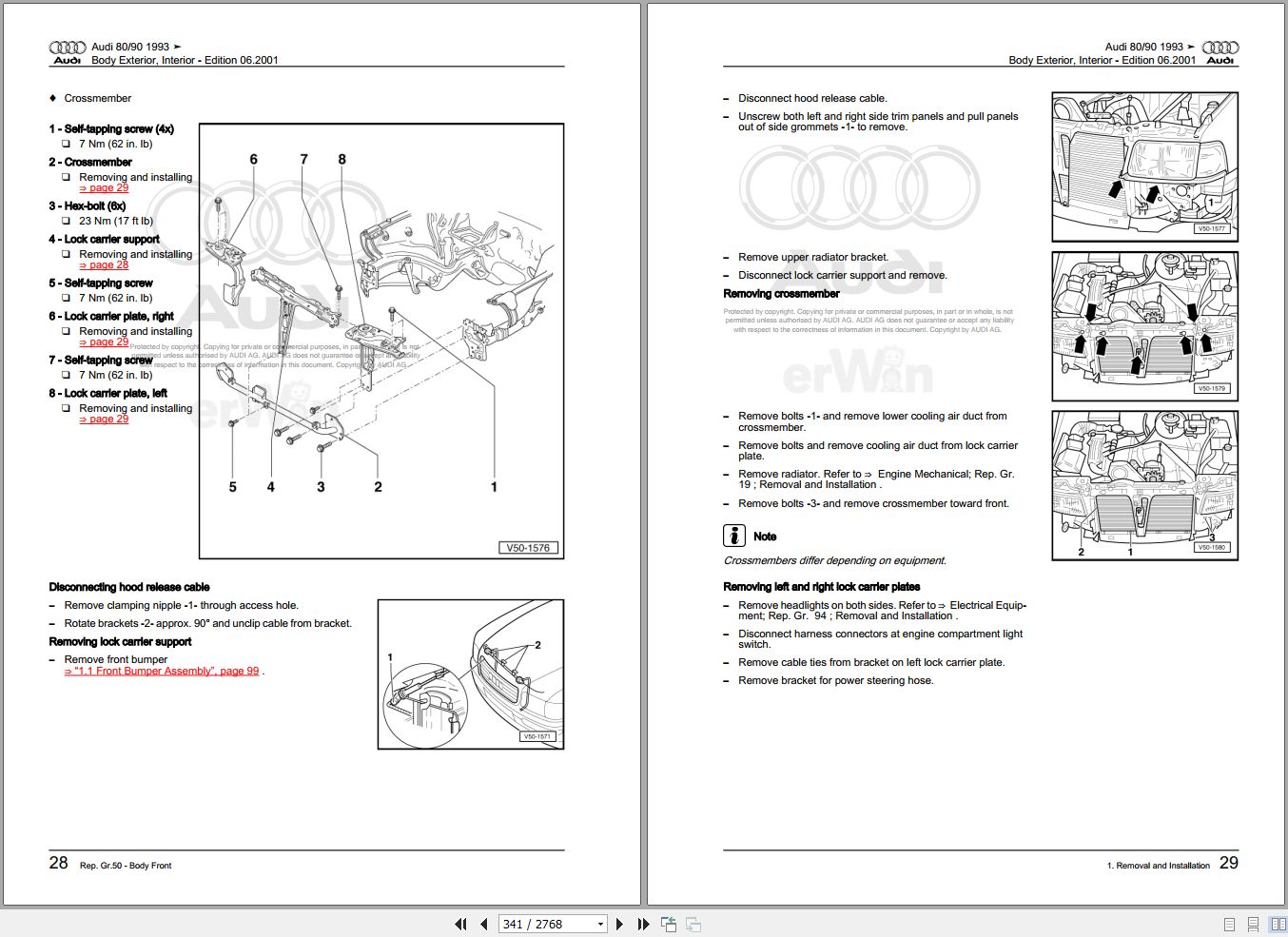Image resolution: width=1288 pixels, height=937 pixels.
Task: Follow the Front Bumper Assembly page 99 link
Action: tap(162, 672)
